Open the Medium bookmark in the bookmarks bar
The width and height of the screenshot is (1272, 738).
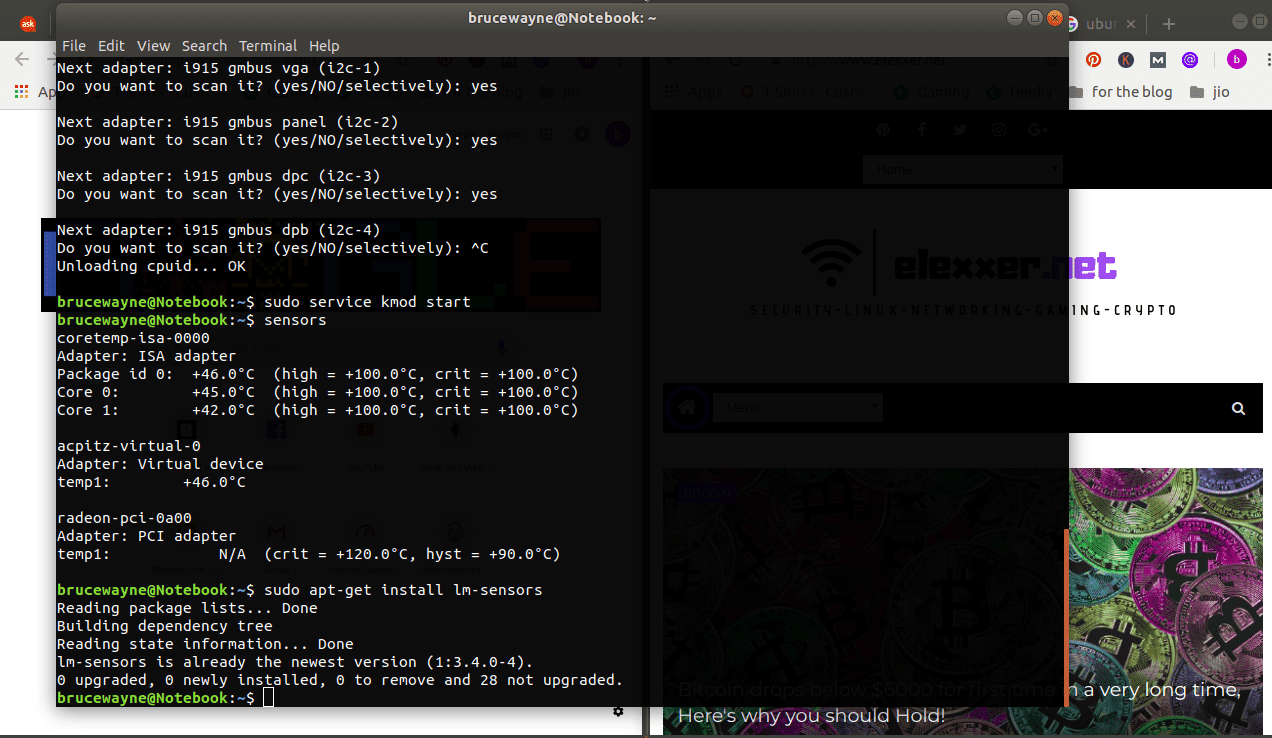tap(1158, 60)
